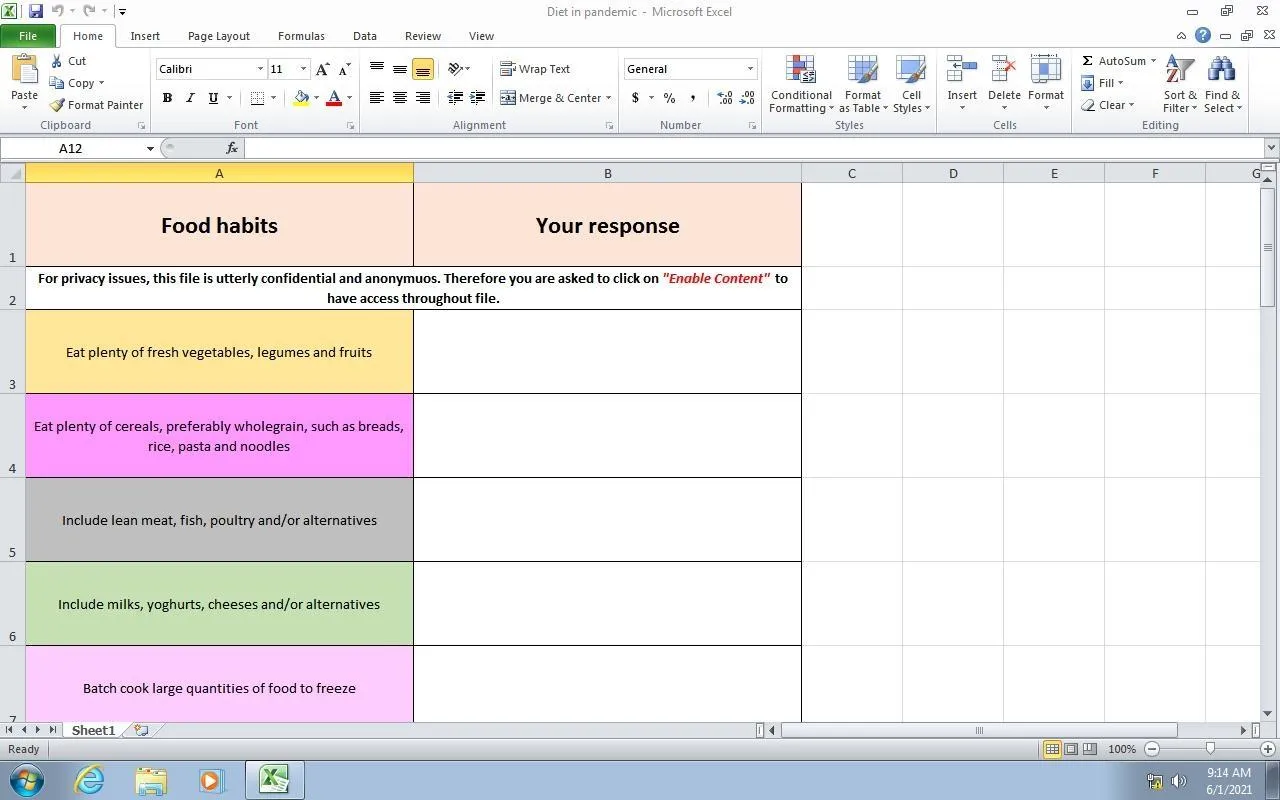Click Increase Font Size icon
This screenshot has height=800, width=1280.
322,69
